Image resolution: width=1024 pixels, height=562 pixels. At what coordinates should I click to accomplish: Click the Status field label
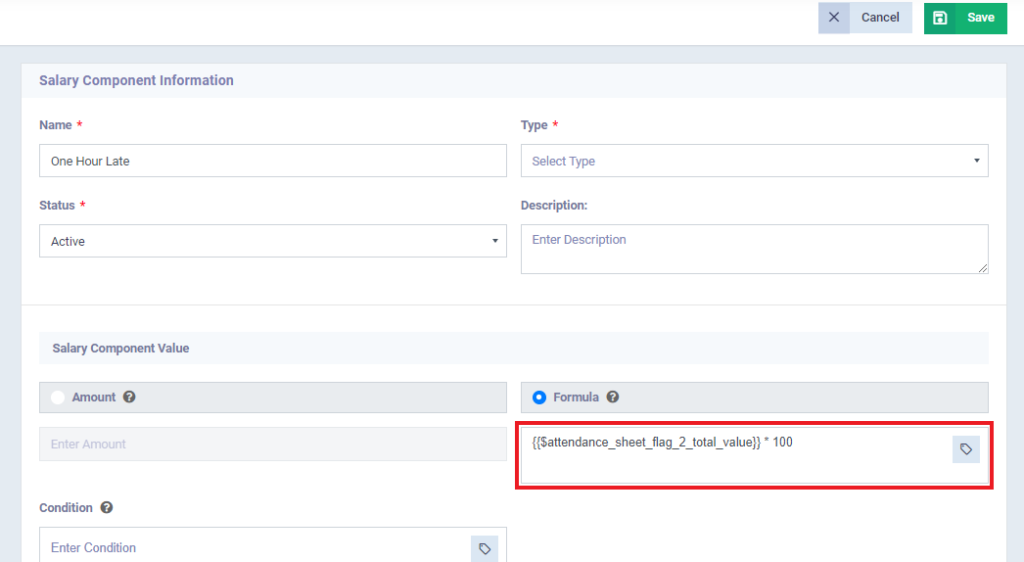(x=57, y=205)
